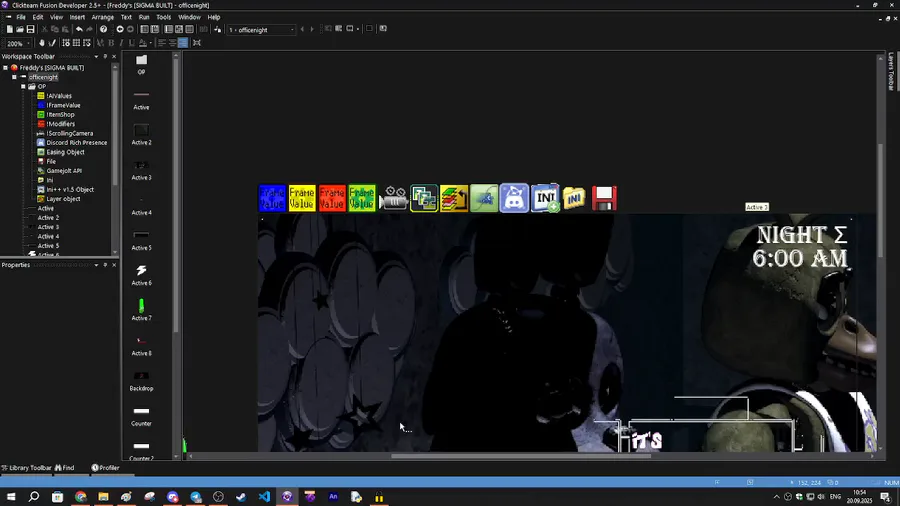This screenshot has width=900, height=506.
Task: Toggle the grid display icon
Action: click(76, 43)
